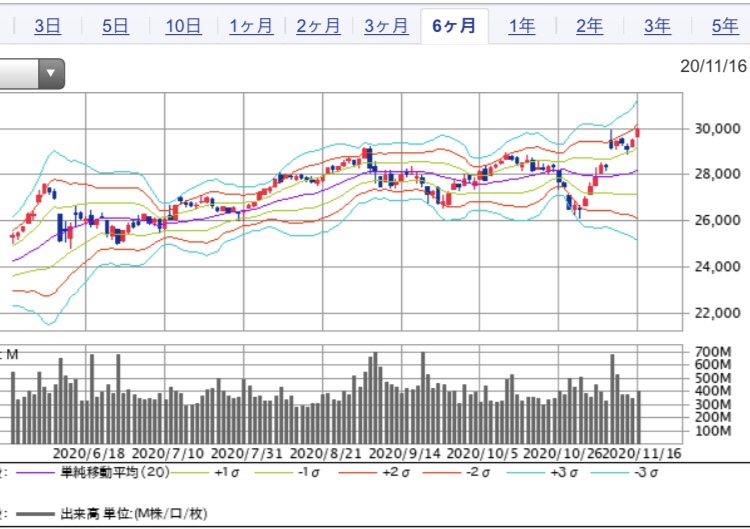Click the 2020/7/31 date axis label
Image resolution: width=750 pixels, height=529 pixels.
coord(247,453)
